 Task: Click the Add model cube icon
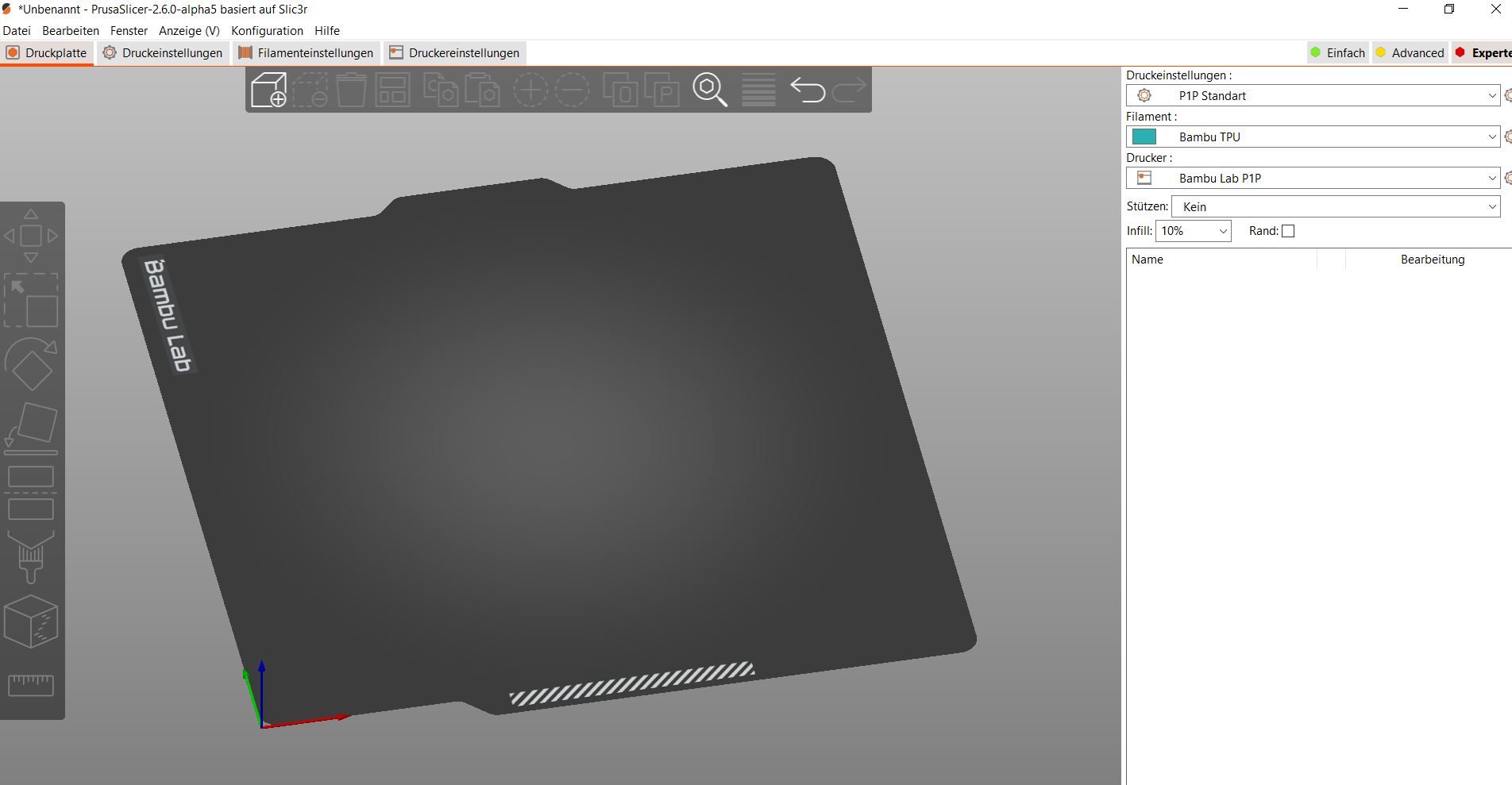268,90
